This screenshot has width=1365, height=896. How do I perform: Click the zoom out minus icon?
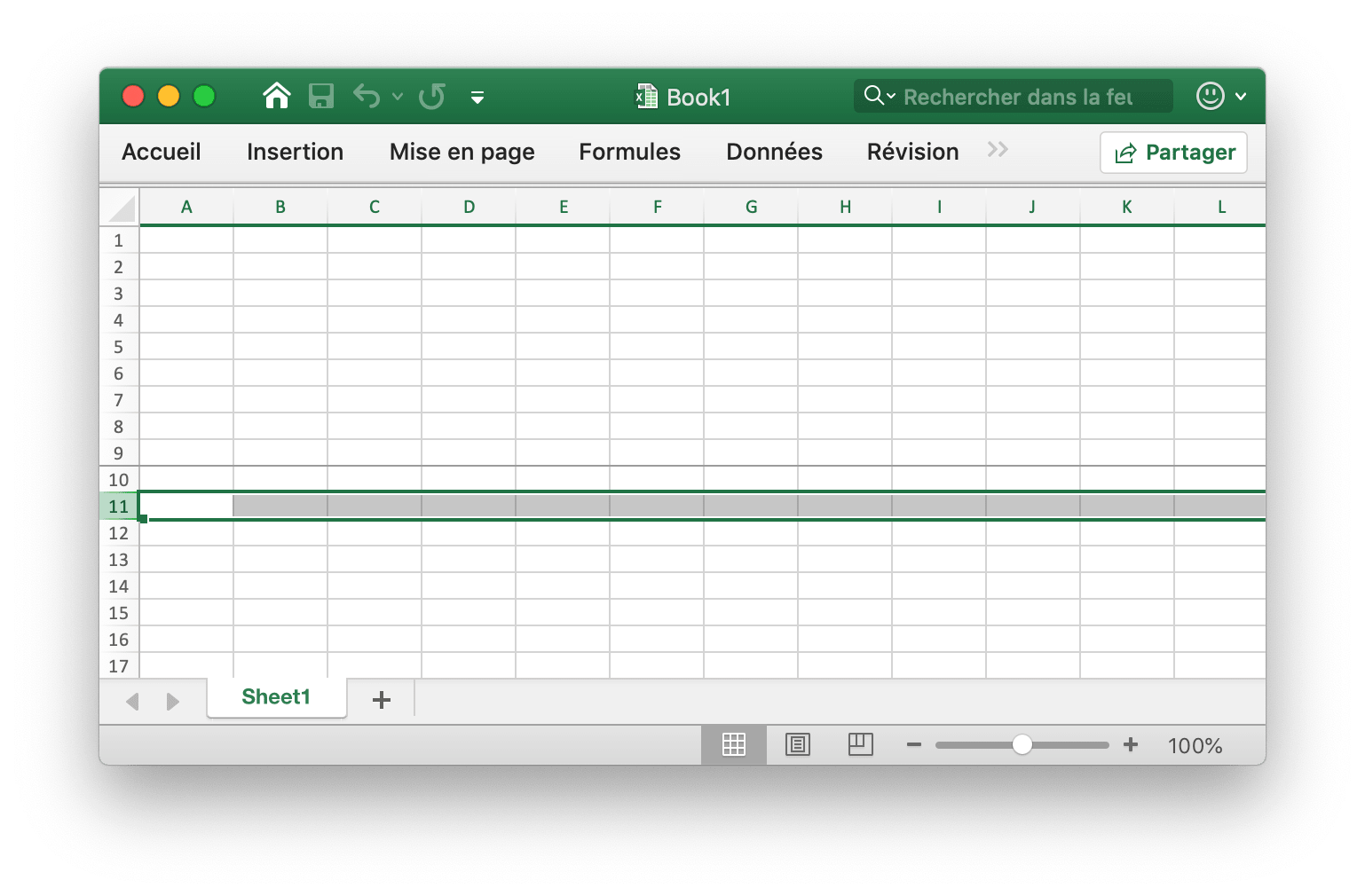tap(913, 745)
